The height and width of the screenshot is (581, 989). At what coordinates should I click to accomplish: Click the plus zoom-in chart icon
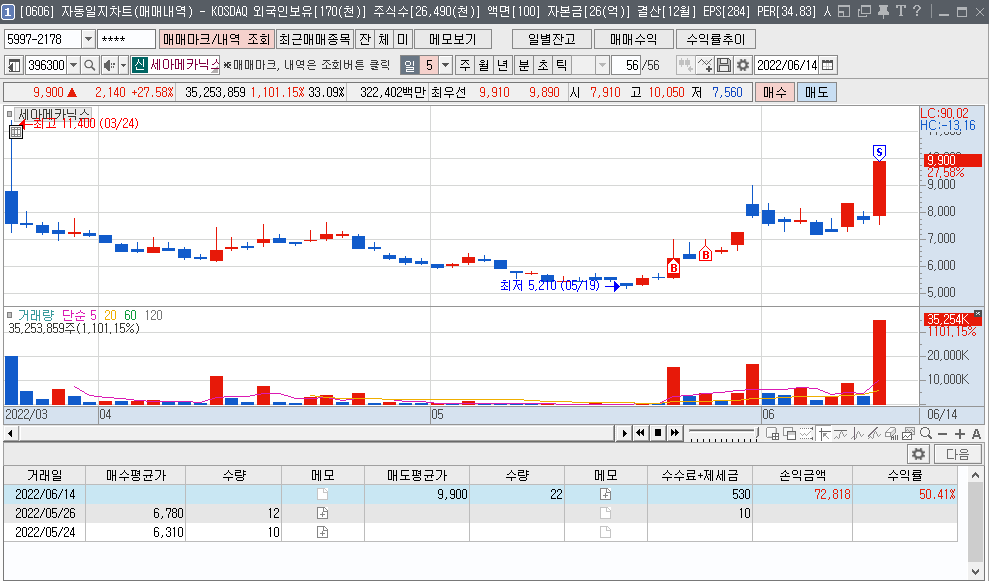(x=960, y=433)
